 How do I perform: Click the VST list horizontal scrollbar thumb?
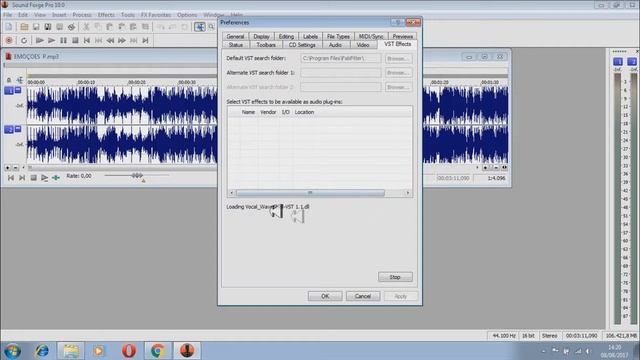pyautogui.click(x=310, y=193)
